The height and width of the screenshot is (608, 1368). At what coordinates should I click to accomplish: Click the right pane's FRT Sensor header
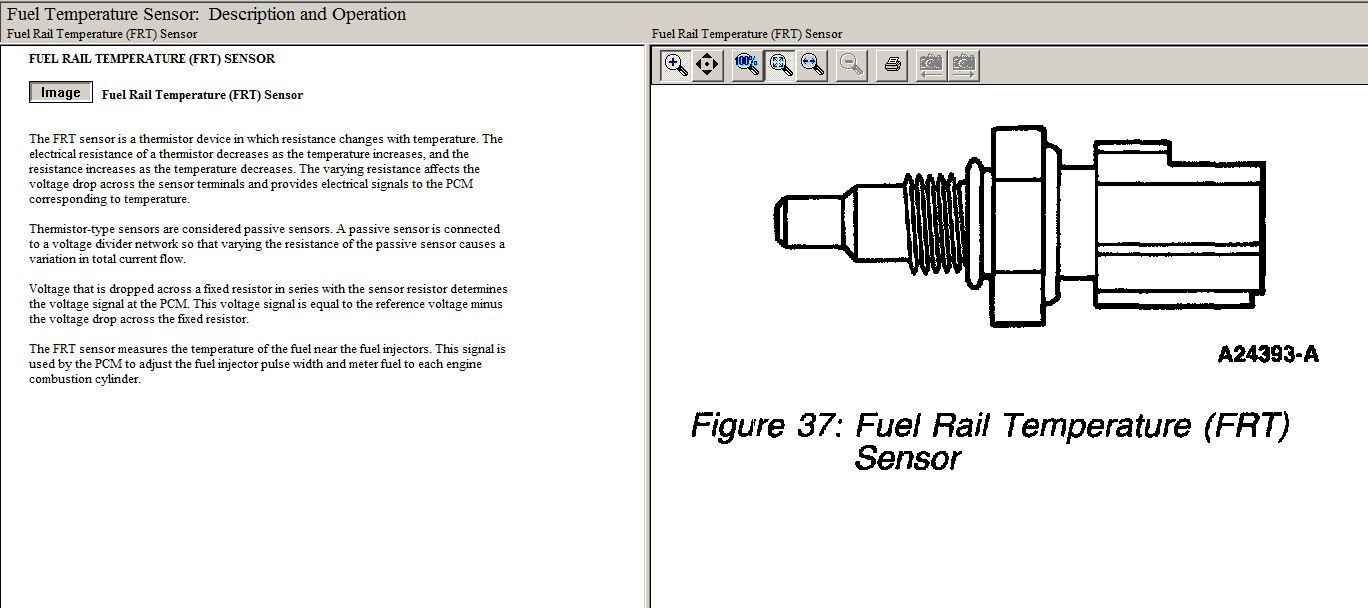click(x=746, y=34)
